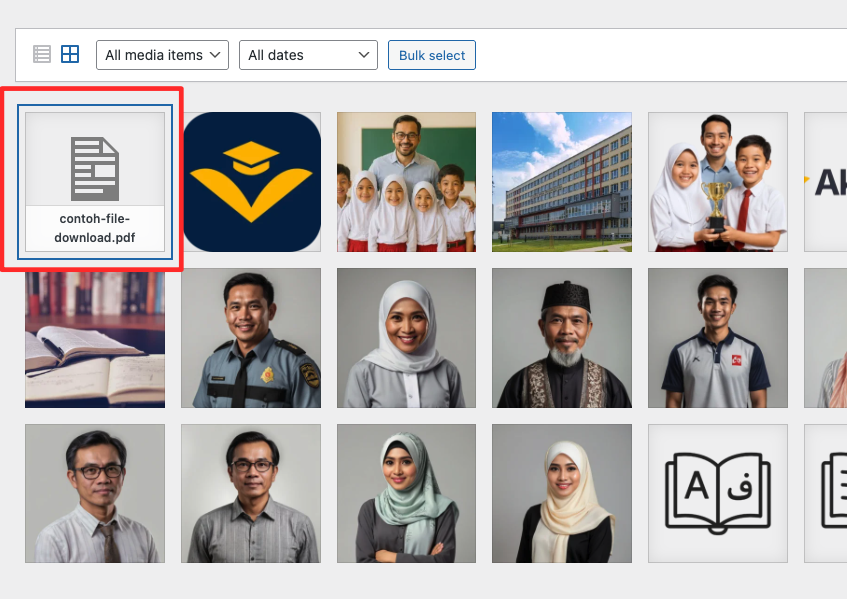Image resolution: width=847 pixels, height=599 pixels.
Task: Open portrait of bearded man with black cap
Action: (x=562, y=338)
